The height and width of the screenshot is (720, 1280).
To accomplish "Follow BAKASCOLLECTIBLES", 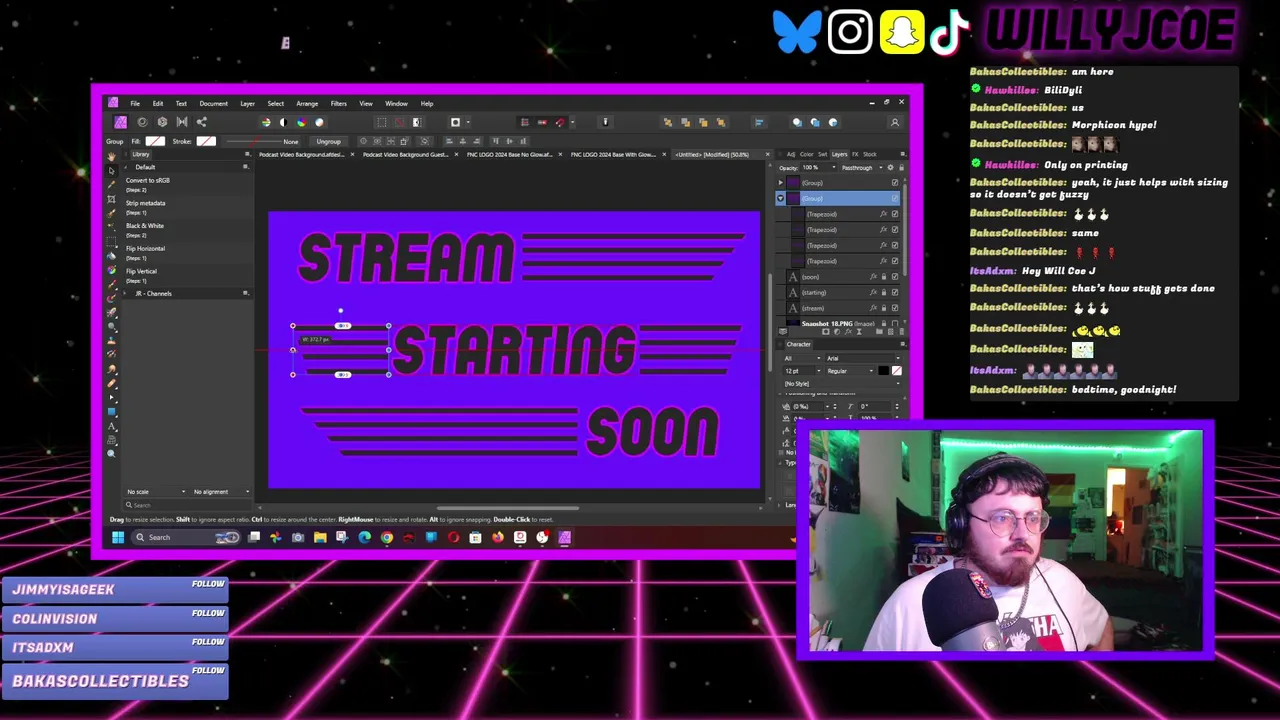I will click(208, 671).
